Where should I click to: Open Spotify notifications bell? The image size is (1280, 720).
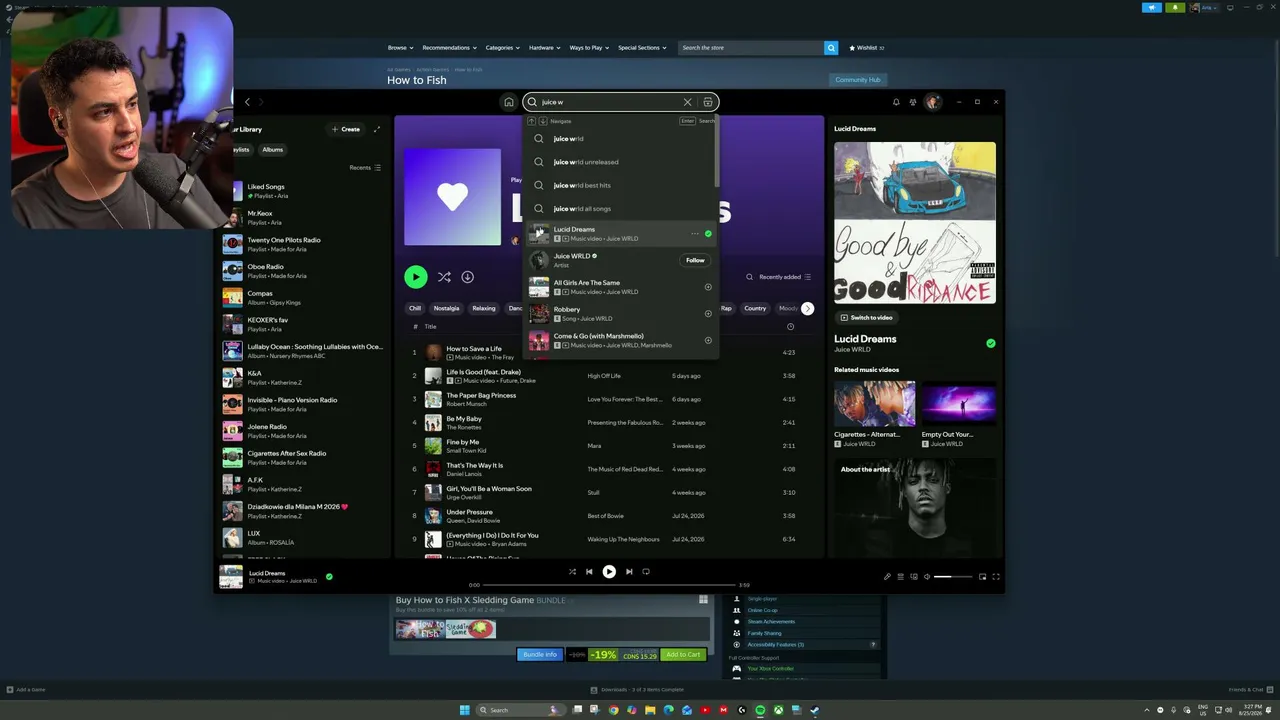coord(896,102)
